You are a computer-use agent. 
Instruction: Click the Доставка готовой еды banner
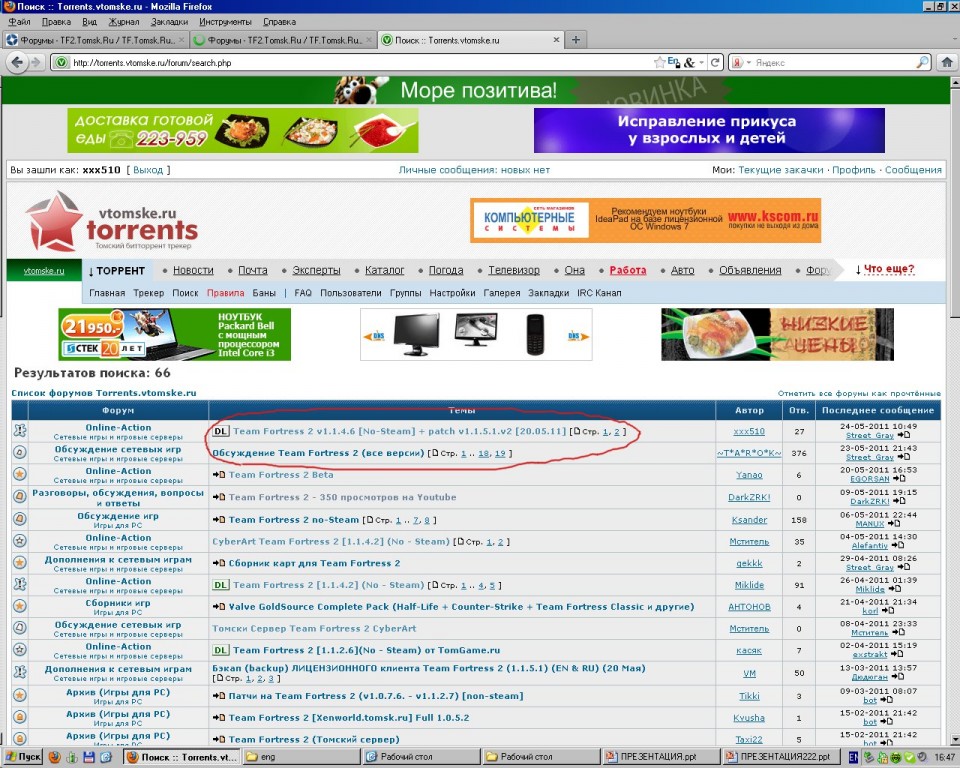click(x=243, y=130)
